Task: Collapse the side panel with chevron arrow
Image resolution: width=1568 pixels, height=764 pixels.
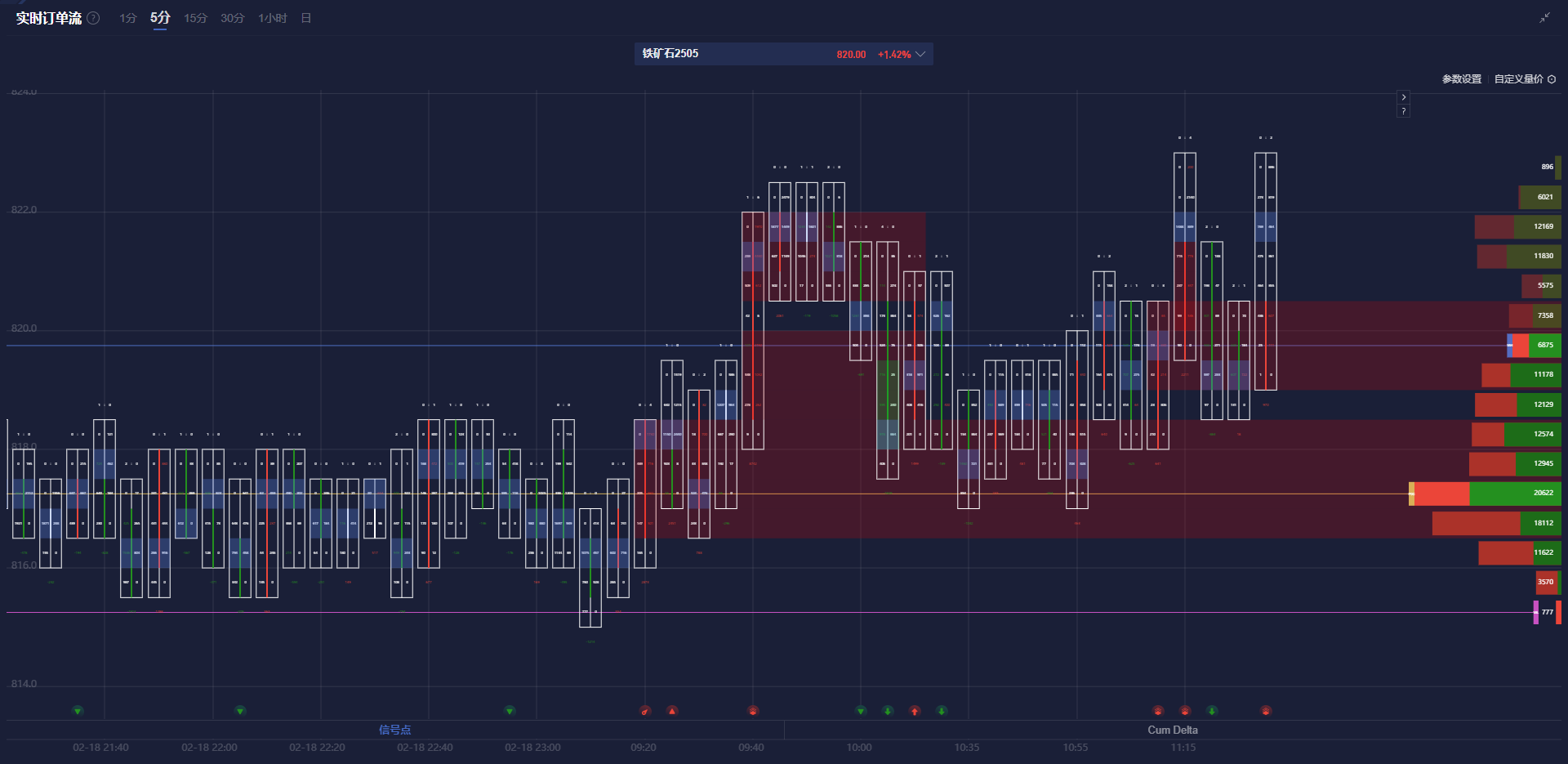Action: [1403, 97]
